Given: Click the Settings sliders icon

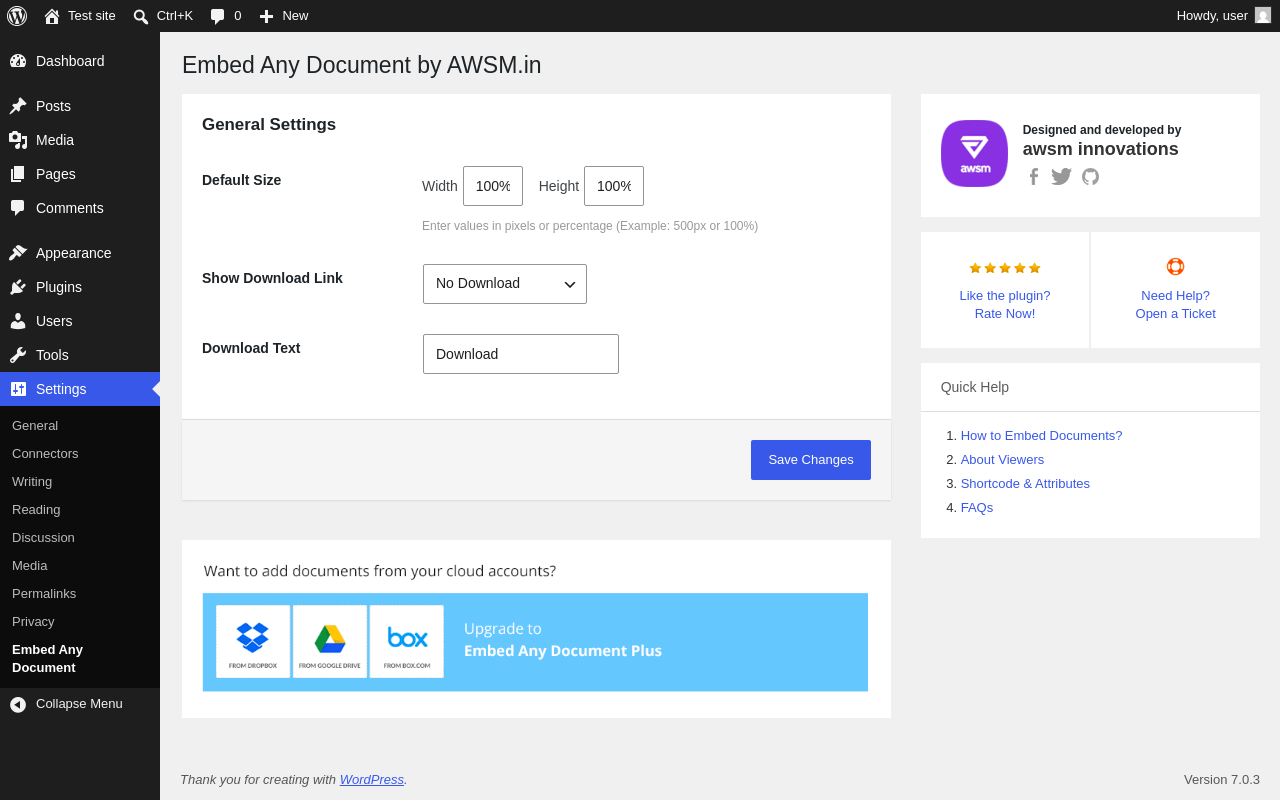Looking at the screenshot, I should click(x=18, y=389).
